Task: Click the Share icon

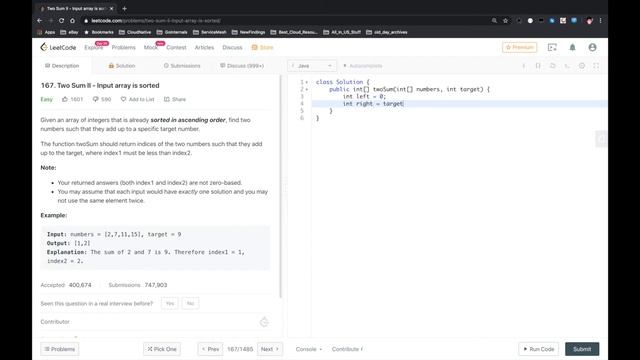Action: (167, 99)
